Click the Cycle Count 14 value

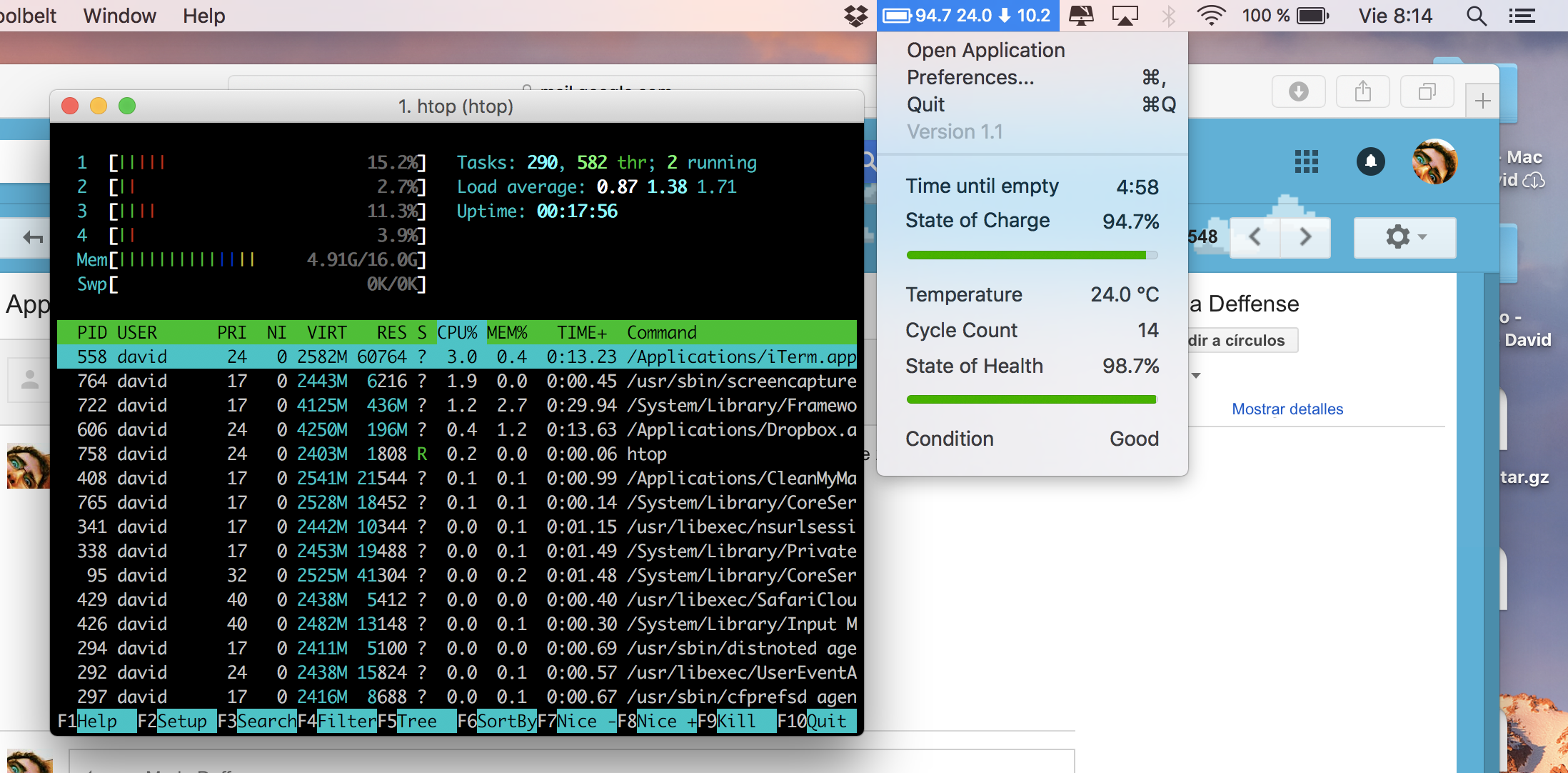pos(1148,331)
